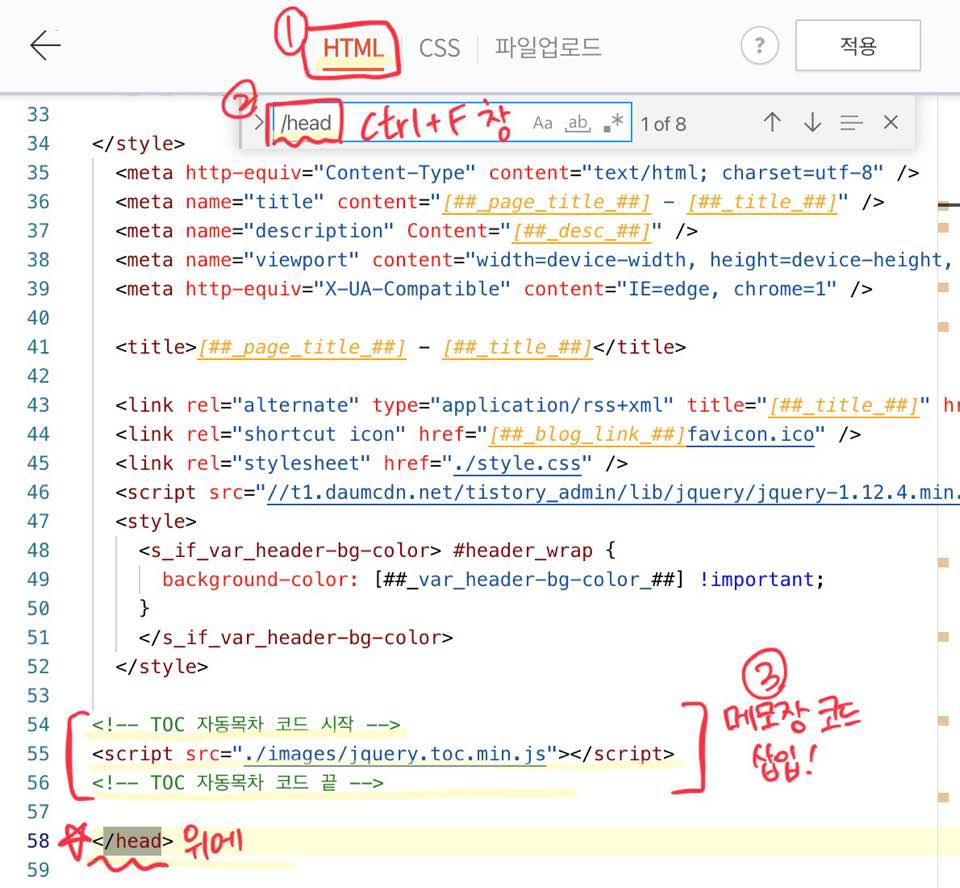Click the #header_wrap selector on line 48
Image resolution: width=960 pixels, height=888 pixels.
click(523, 551)
